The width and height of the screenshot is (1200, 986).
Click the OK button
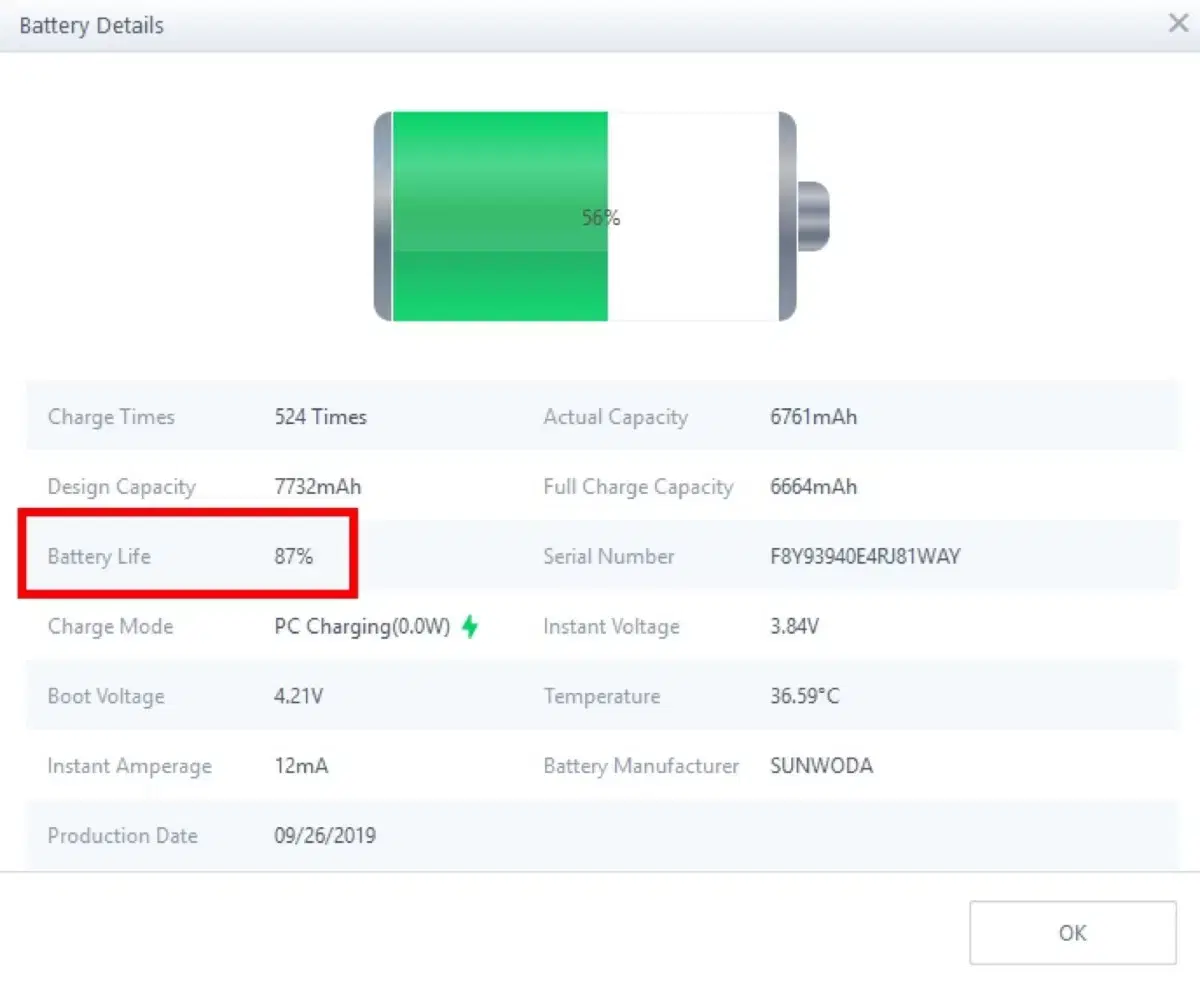pos(1073,933)
